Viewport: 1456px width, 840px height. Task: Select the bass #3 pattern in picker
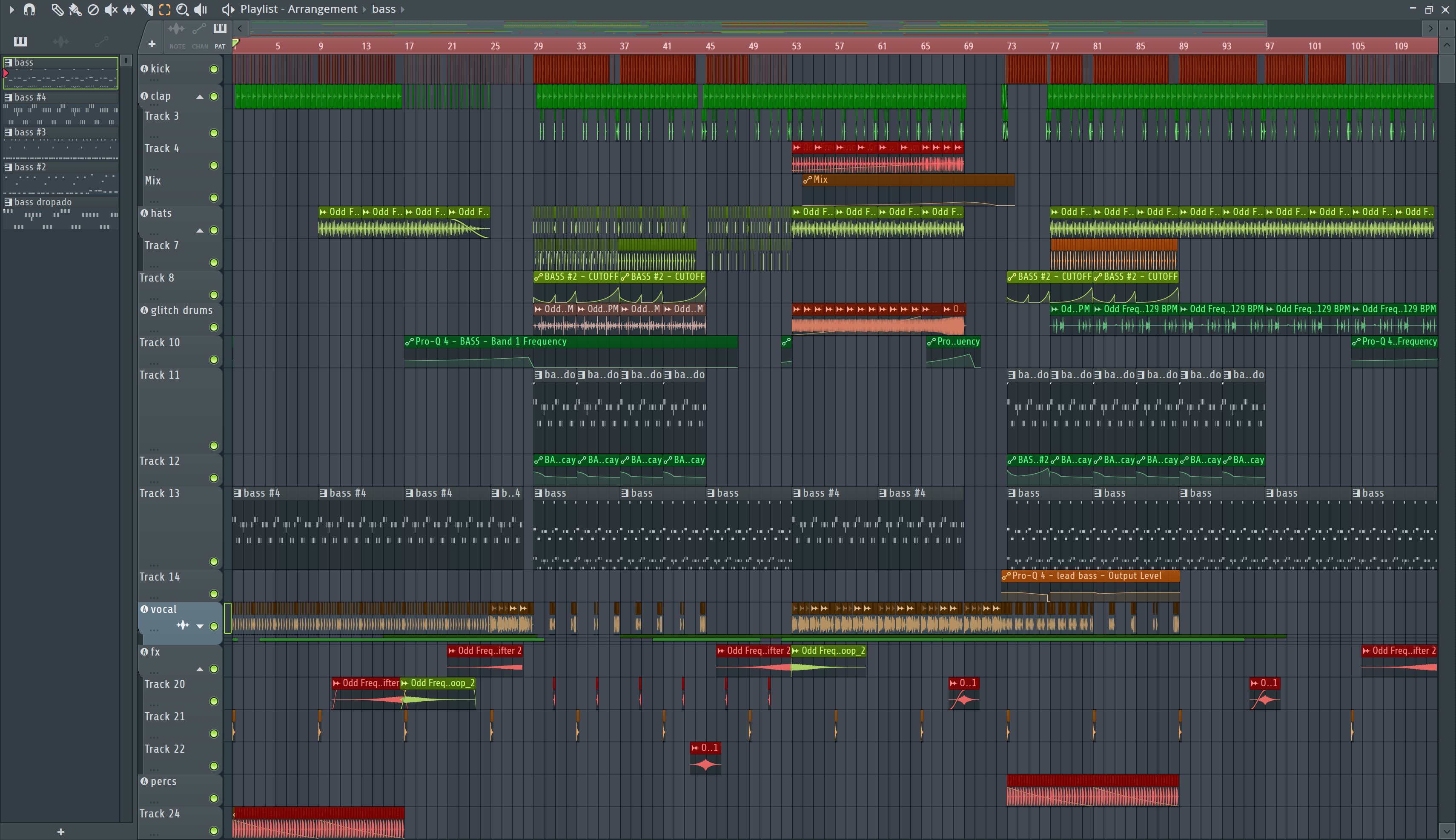coord(60,143)
